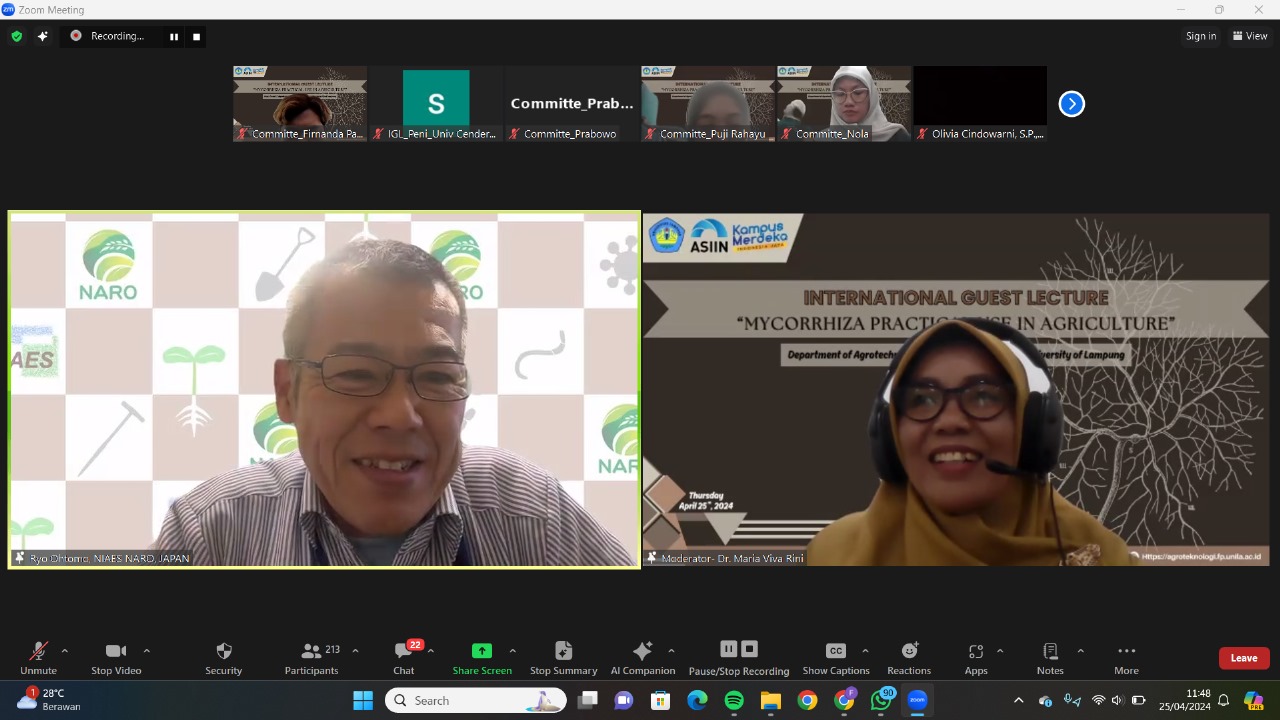This screenshot has width=1280, height=720.
Task: Click the Sign in link
Action: [1201, 36]
